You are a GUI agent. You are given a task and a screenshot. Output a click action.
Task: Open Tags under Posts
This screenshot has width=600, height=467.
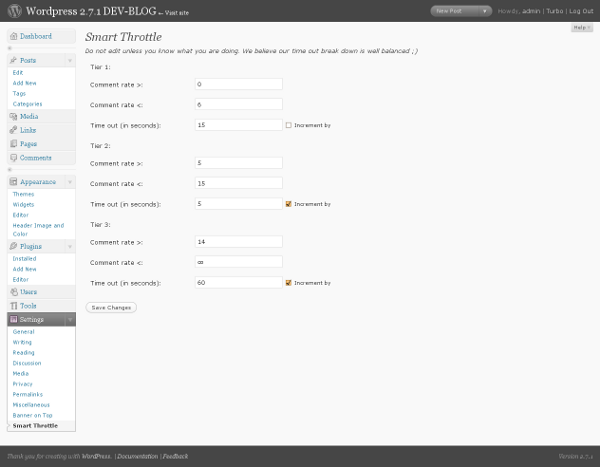click(x=19, y=93)
